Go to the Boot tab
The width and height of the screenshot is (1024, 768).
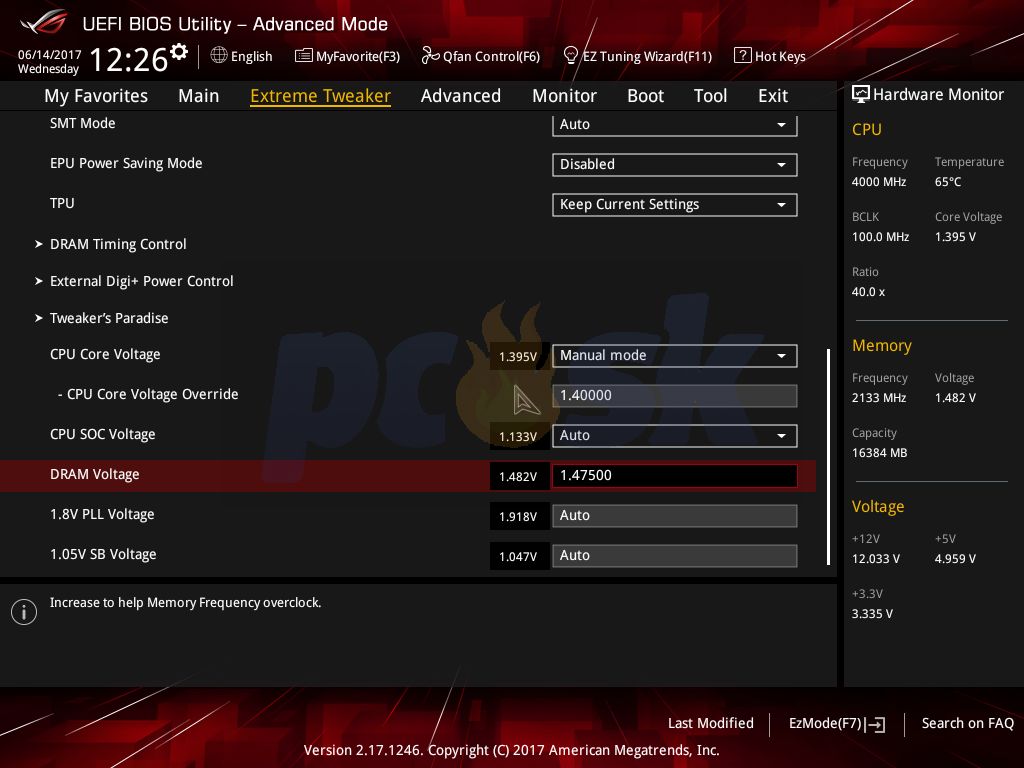[x=645, y=96]
